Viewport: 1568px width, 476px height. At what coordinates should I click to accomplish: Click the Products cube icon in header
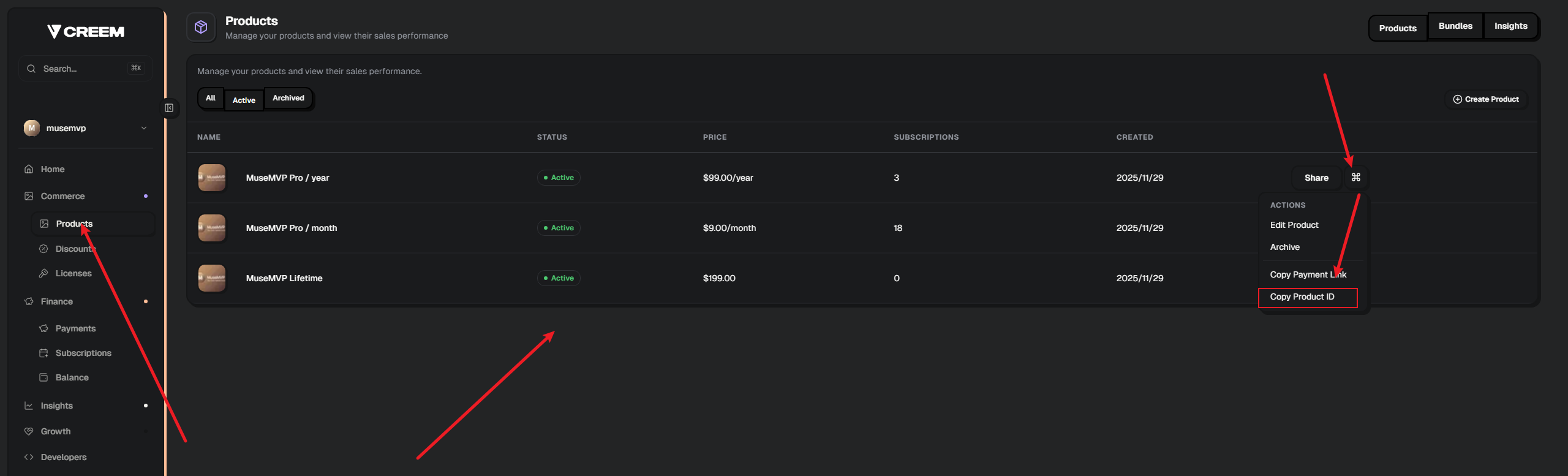click(201, 28)
